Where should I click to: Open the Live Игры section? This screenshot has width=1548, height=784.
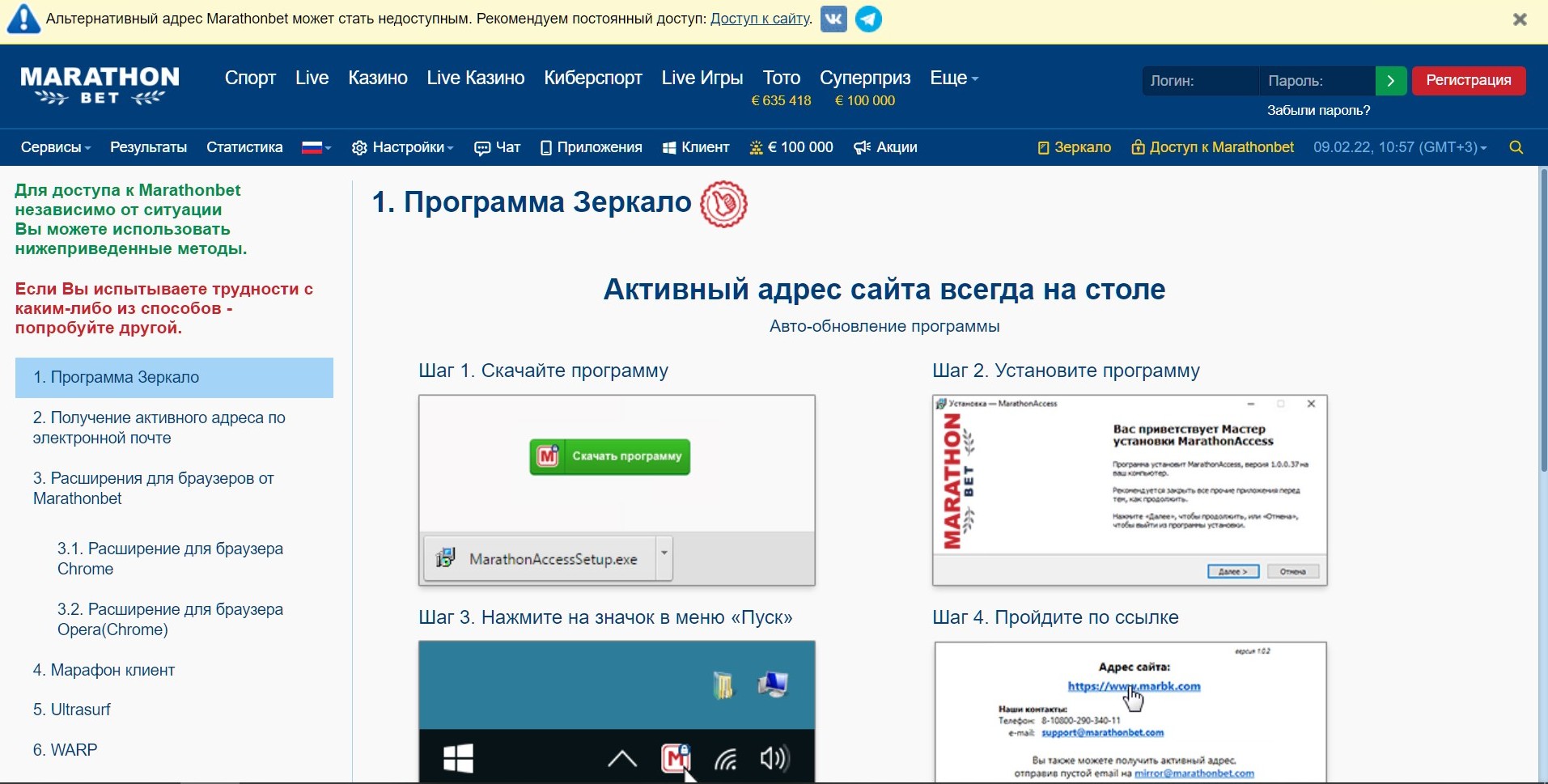coord(702,78)
